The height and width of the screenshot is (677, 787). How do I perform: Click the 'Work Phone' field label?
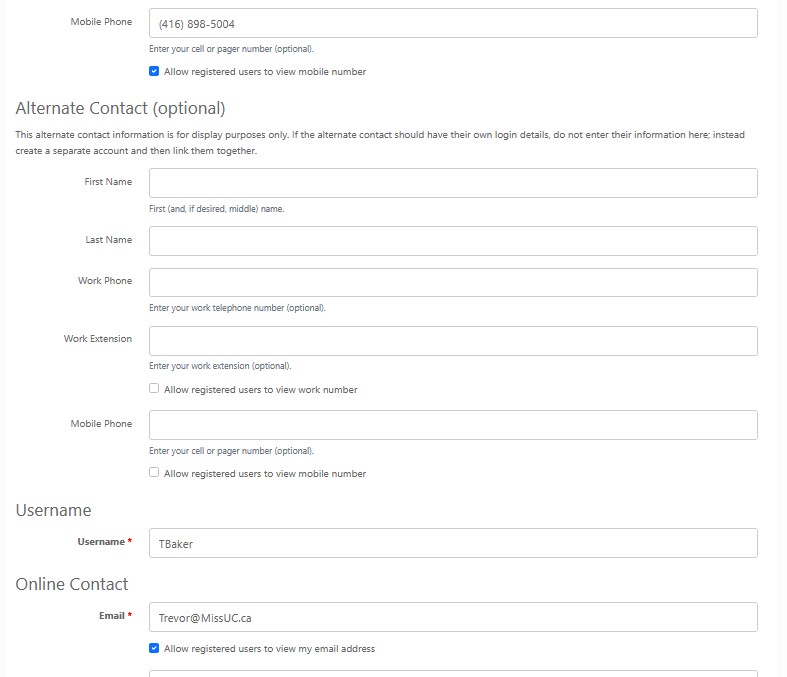click(x=105, y=281)
